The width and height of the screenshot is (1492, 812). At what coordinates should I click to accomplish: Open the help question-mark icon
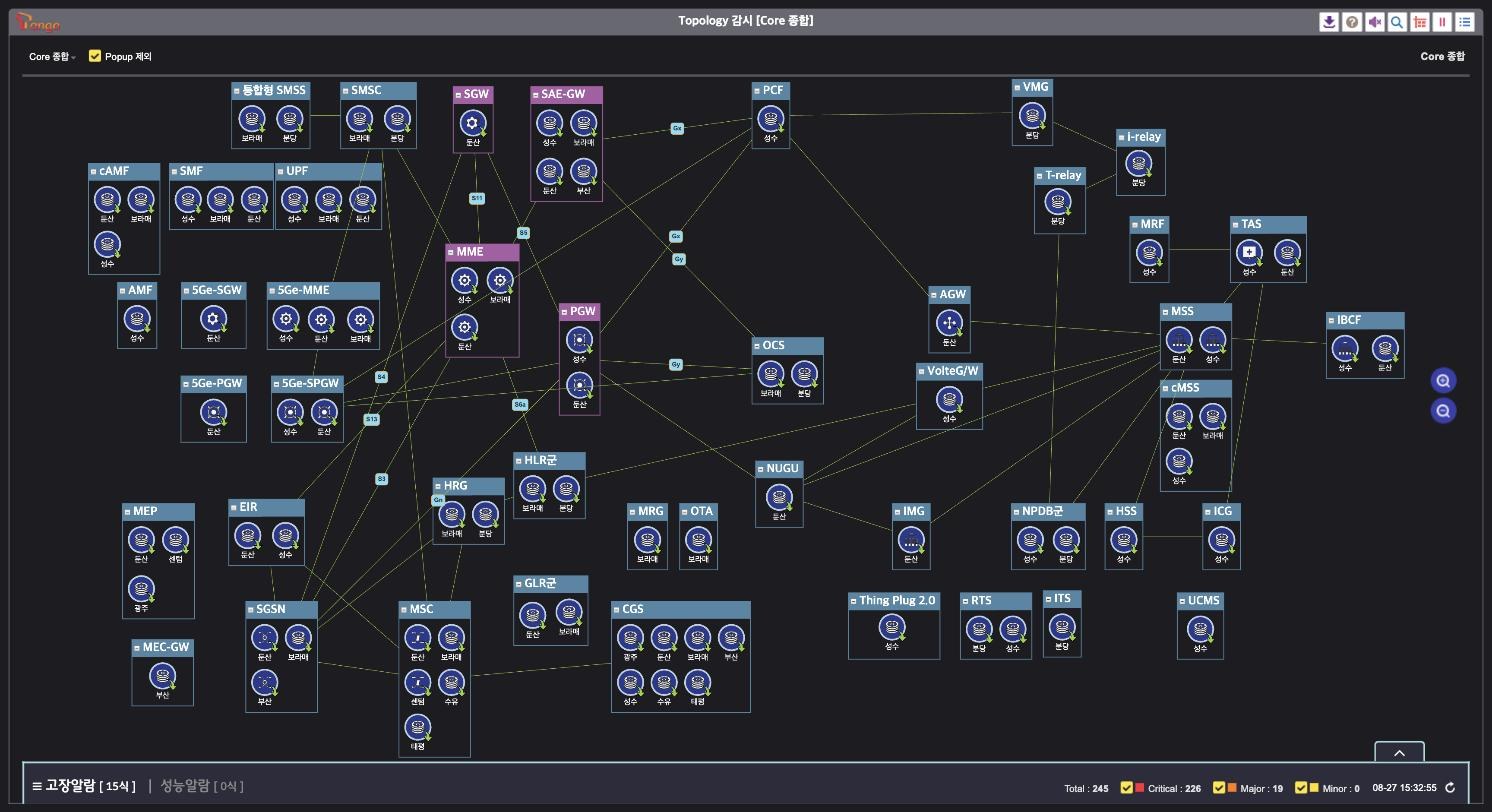[1352, 22]
